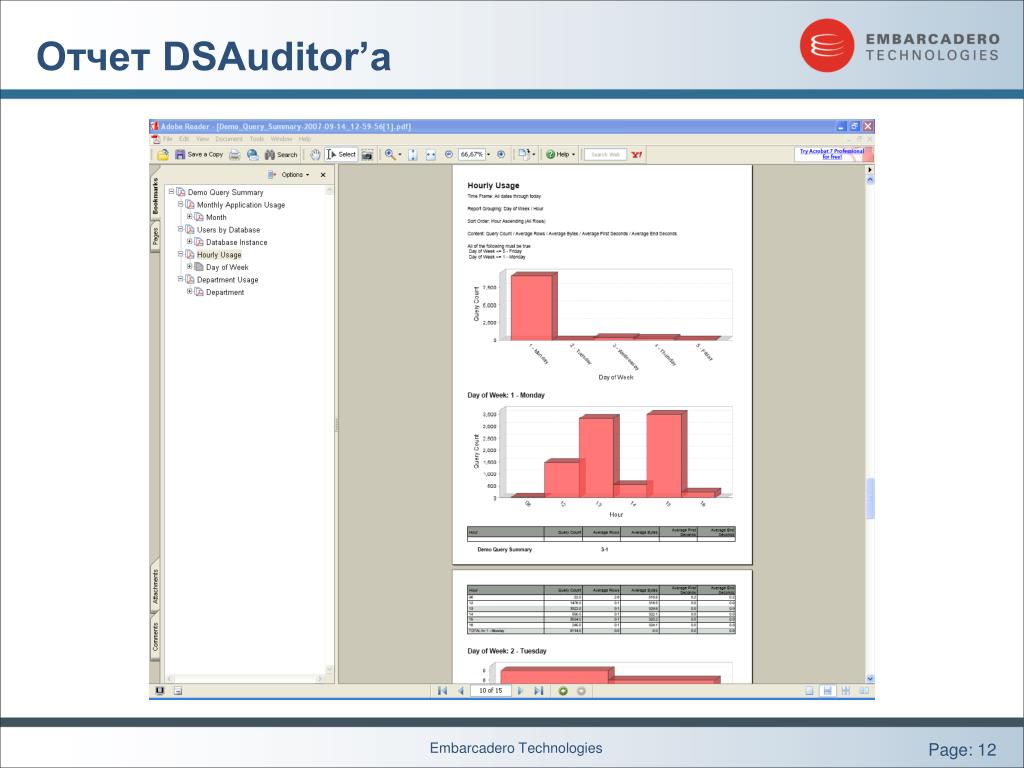Collapse the Department Usage node
The height and width of the screenshot is (768, 1024).
181,279
